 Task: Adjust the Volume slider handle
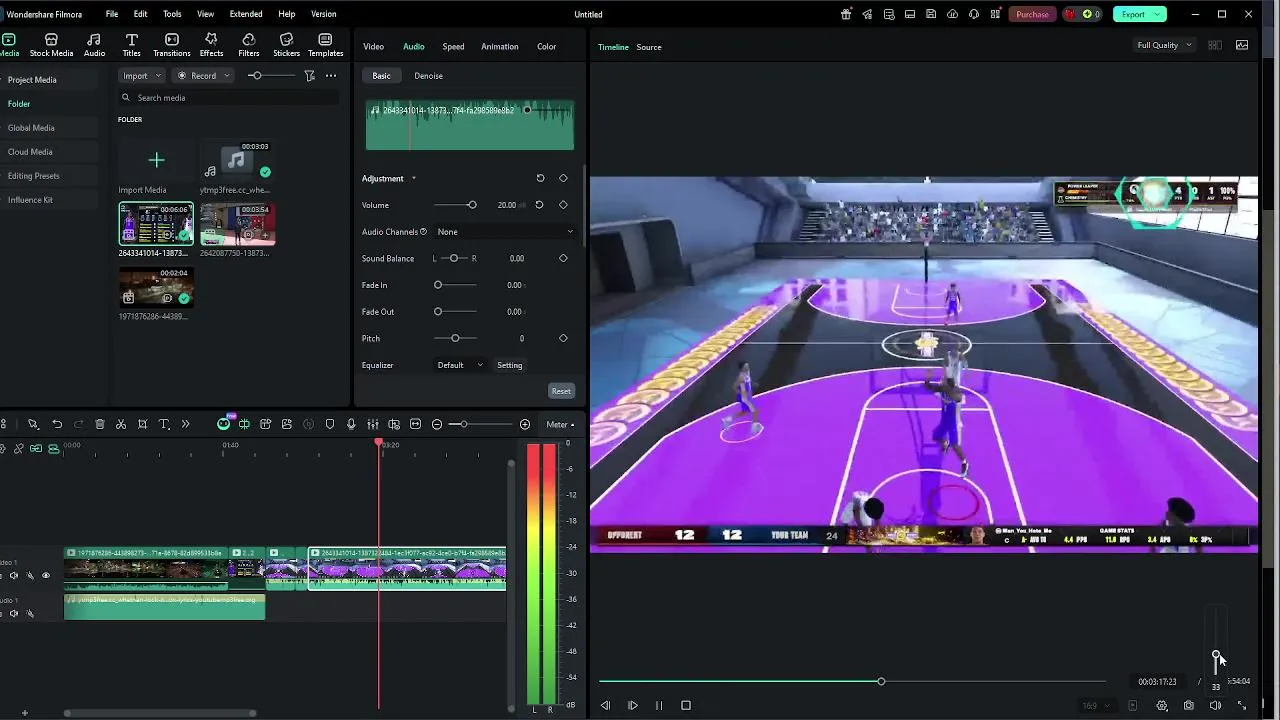click(472, 205)
